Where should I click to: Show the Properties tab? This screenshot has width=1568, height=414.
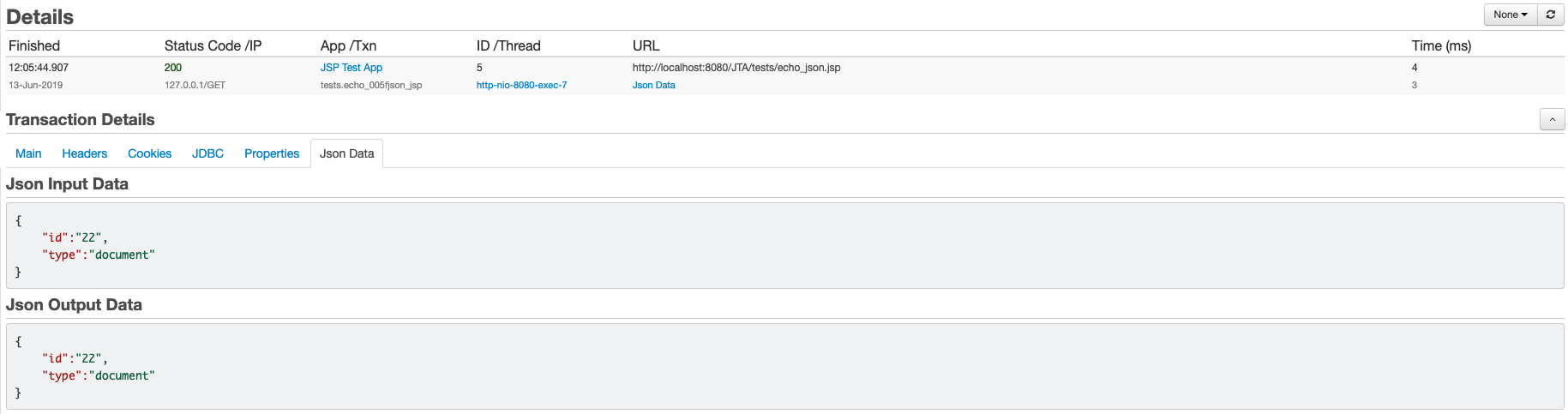pyautogui.click(x=272, y=153)
